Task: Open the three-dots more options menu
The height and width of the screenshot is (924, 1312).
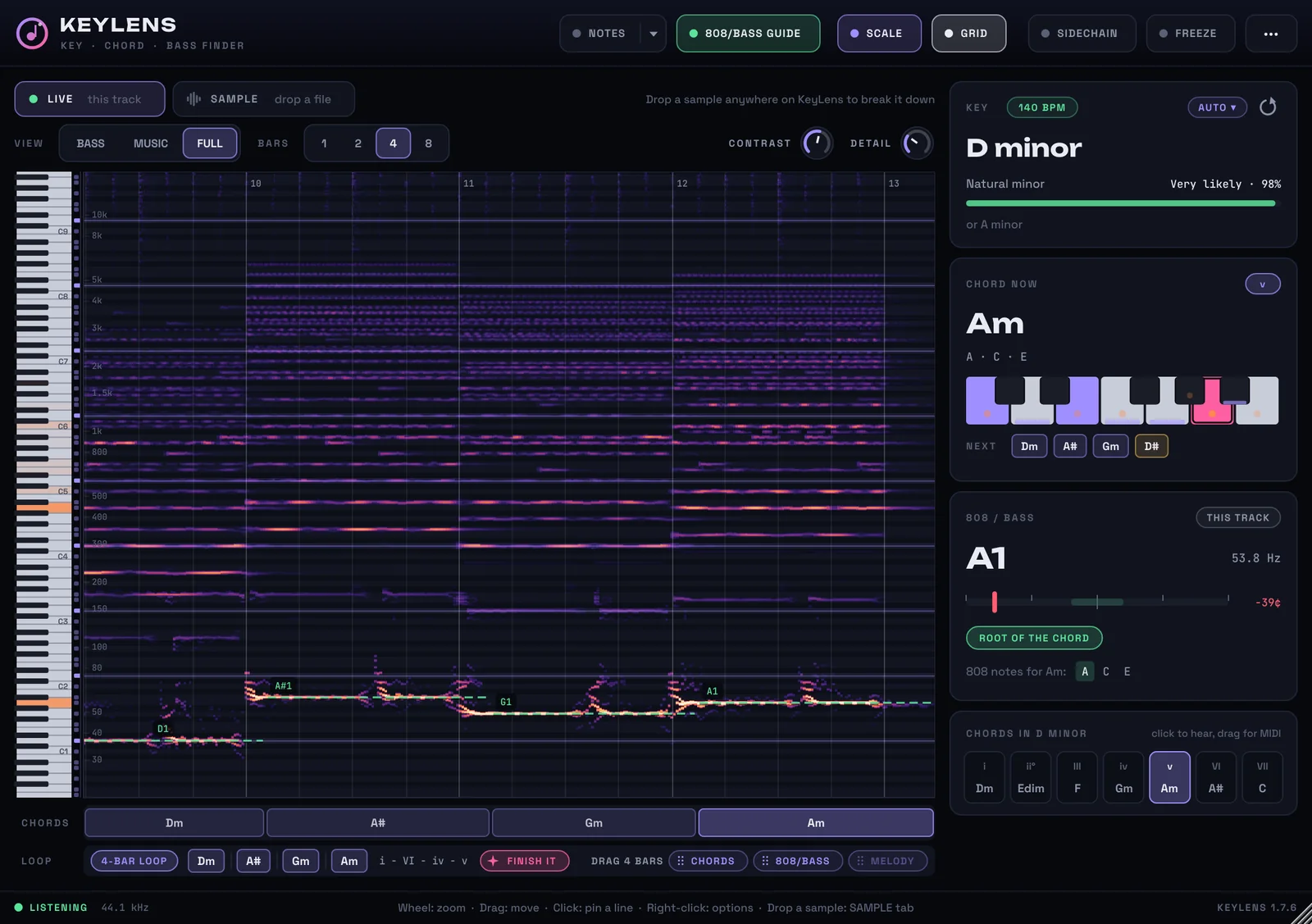Action: click(x=1270, y=34)
